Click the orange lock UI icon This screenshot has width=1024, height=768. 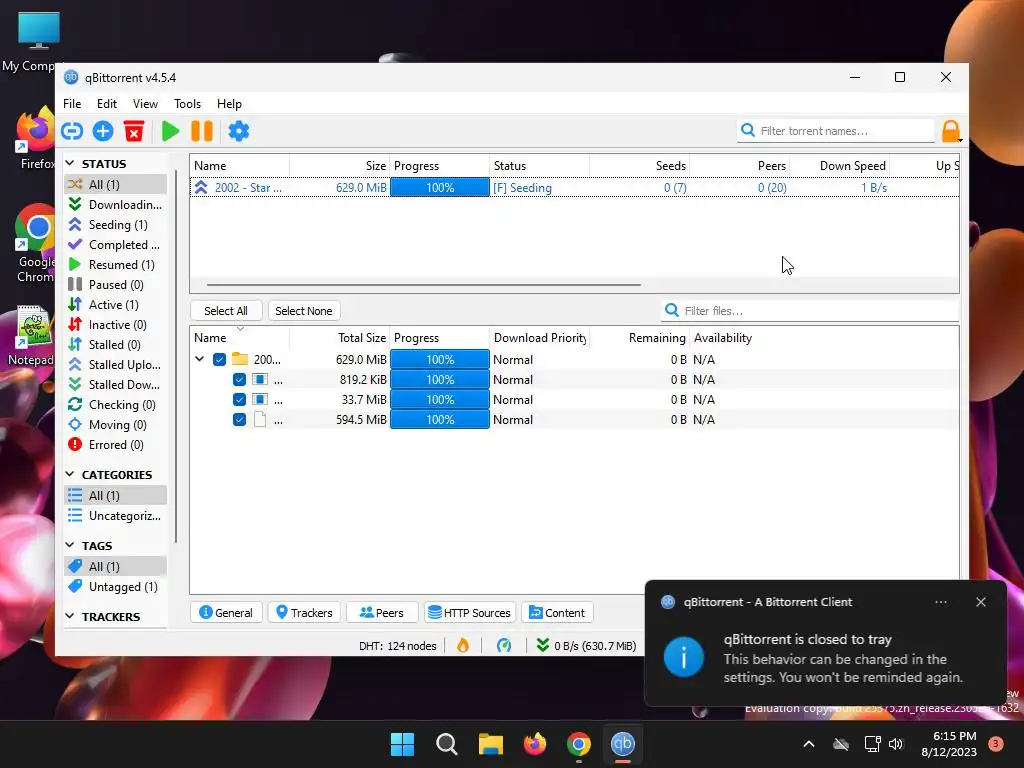pos(951,131)
